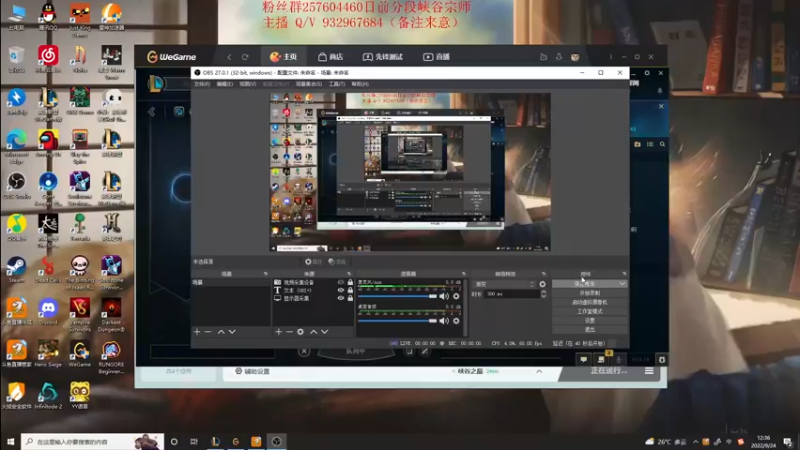Open the 腾讯QQ desktop shortcut
Screen dimensions: 800x450
[48, 17]
